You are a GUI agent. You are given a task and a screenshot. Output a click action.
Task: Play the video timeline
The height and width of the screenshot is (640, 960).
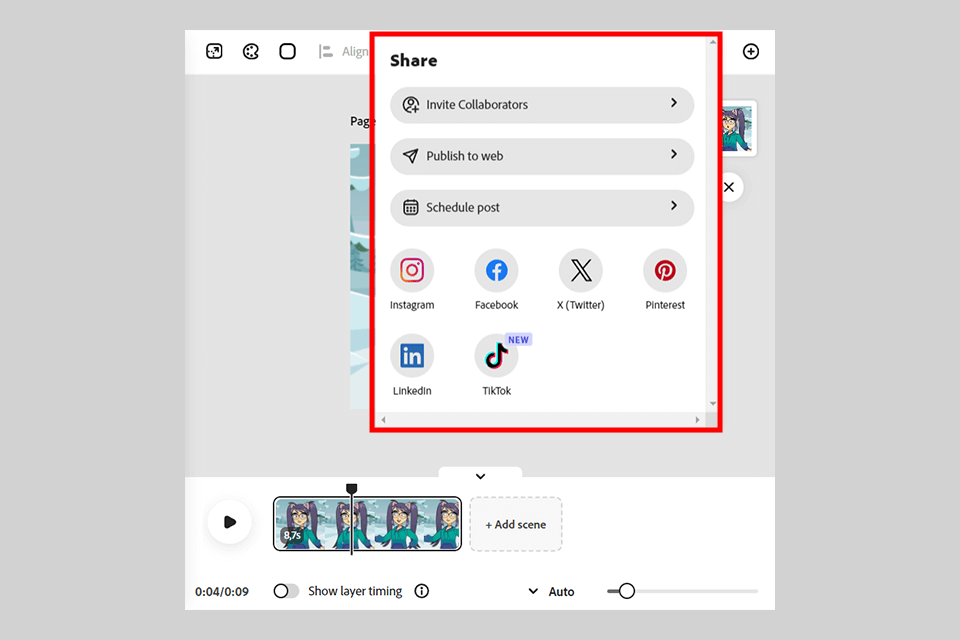coord(230,522)
